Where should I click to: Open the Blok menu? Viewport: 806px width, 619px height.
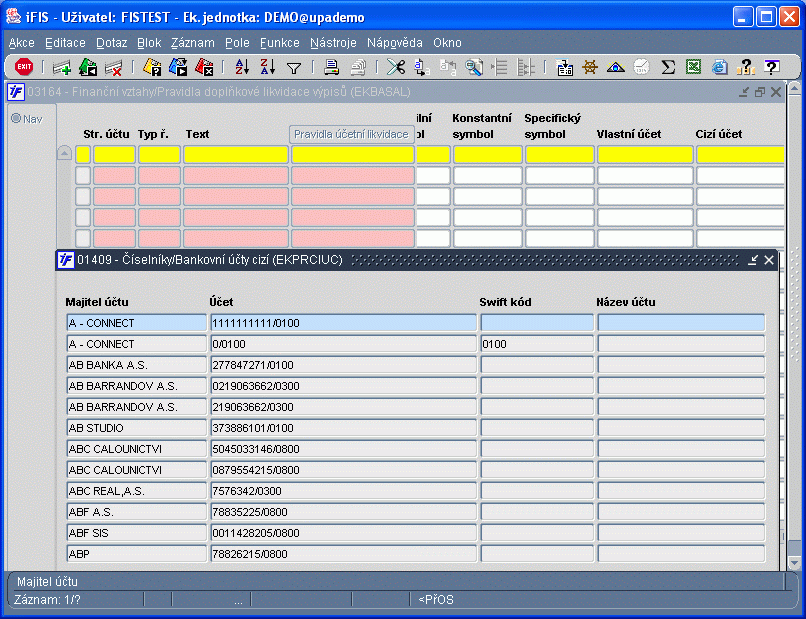point(149,43)
